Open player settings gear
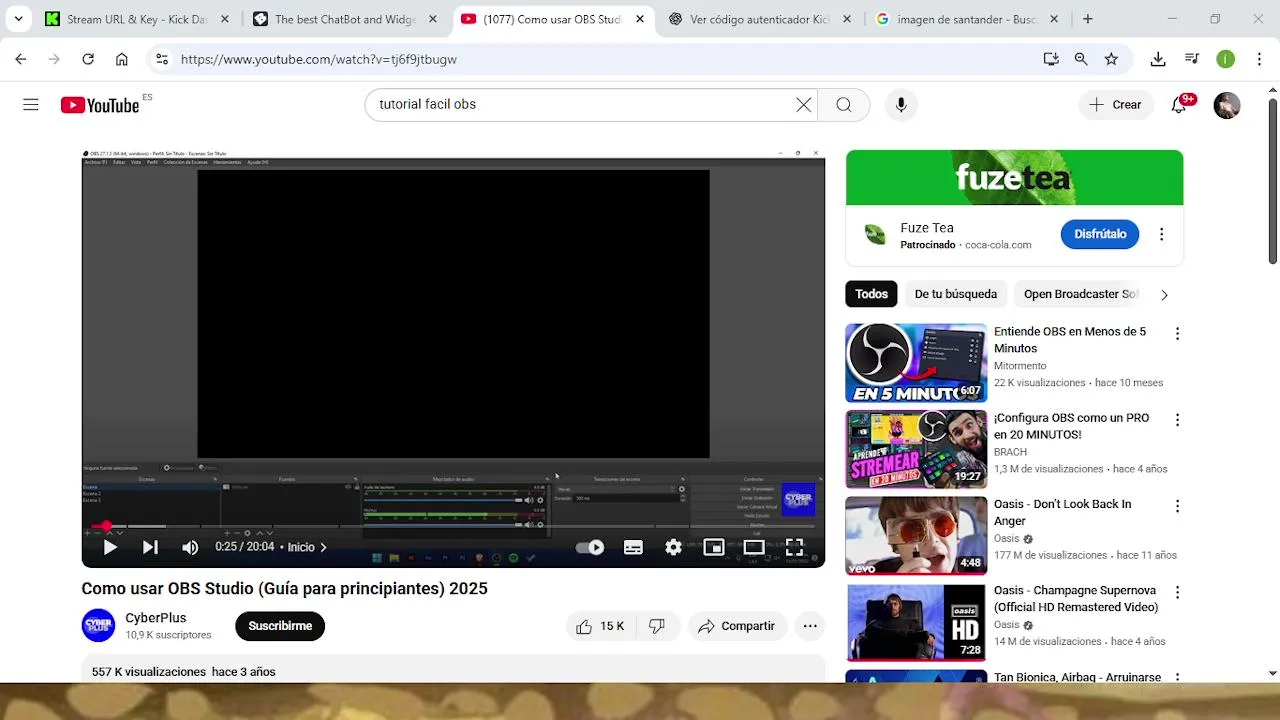The width and height of the screenshot is (1280, 720). pos(673,547)
